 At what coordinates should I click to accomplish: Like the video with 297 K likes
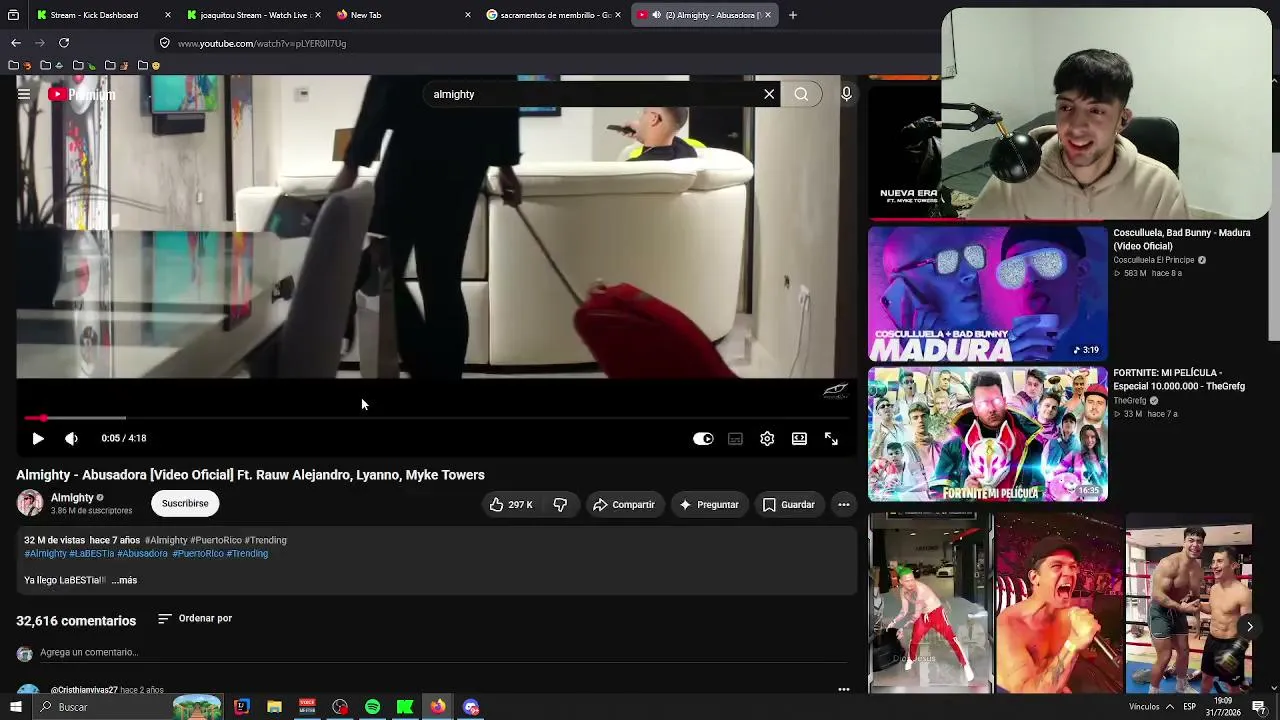click(x=511, y=504)
